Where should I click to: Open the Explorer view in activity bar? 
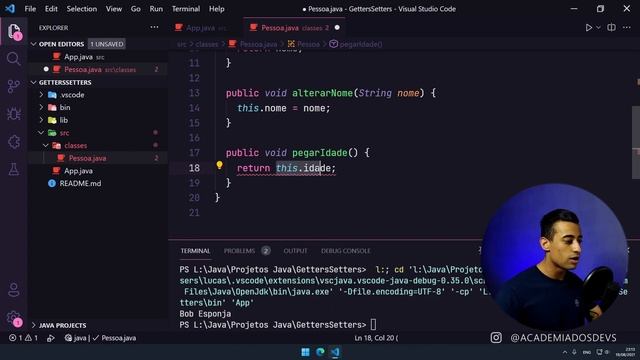[13, 31]
